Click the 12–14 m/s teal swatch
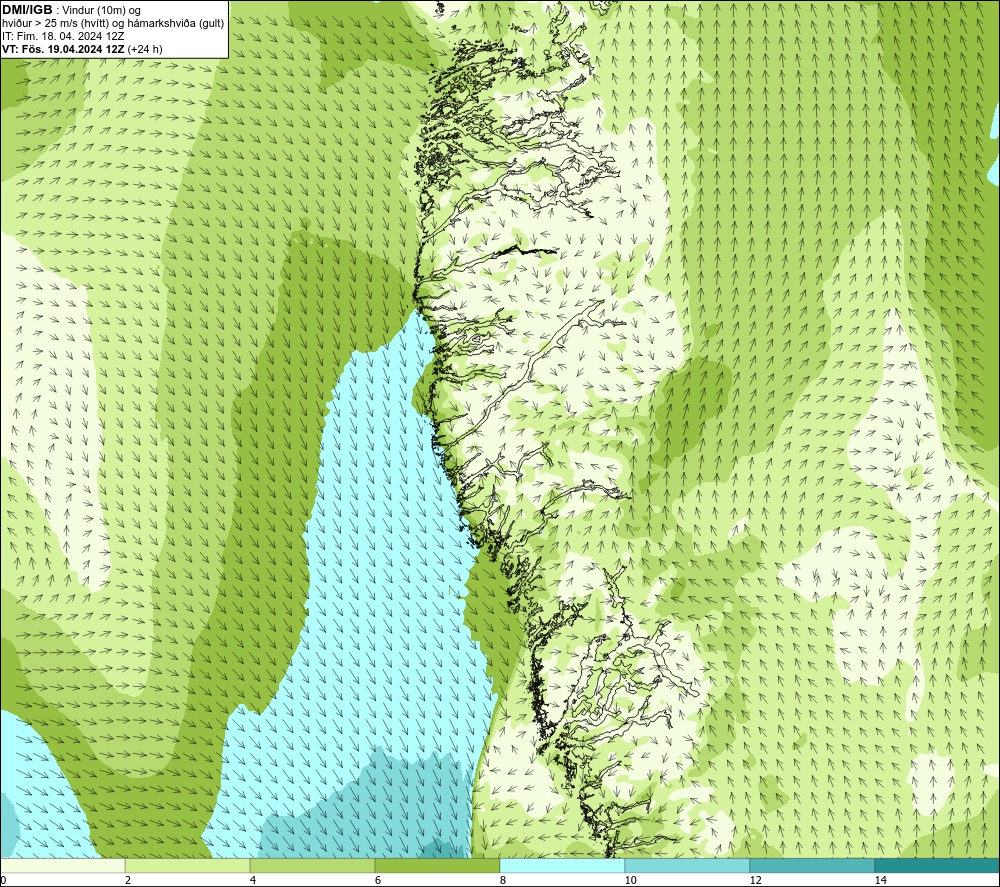 (x=812, y=865)
